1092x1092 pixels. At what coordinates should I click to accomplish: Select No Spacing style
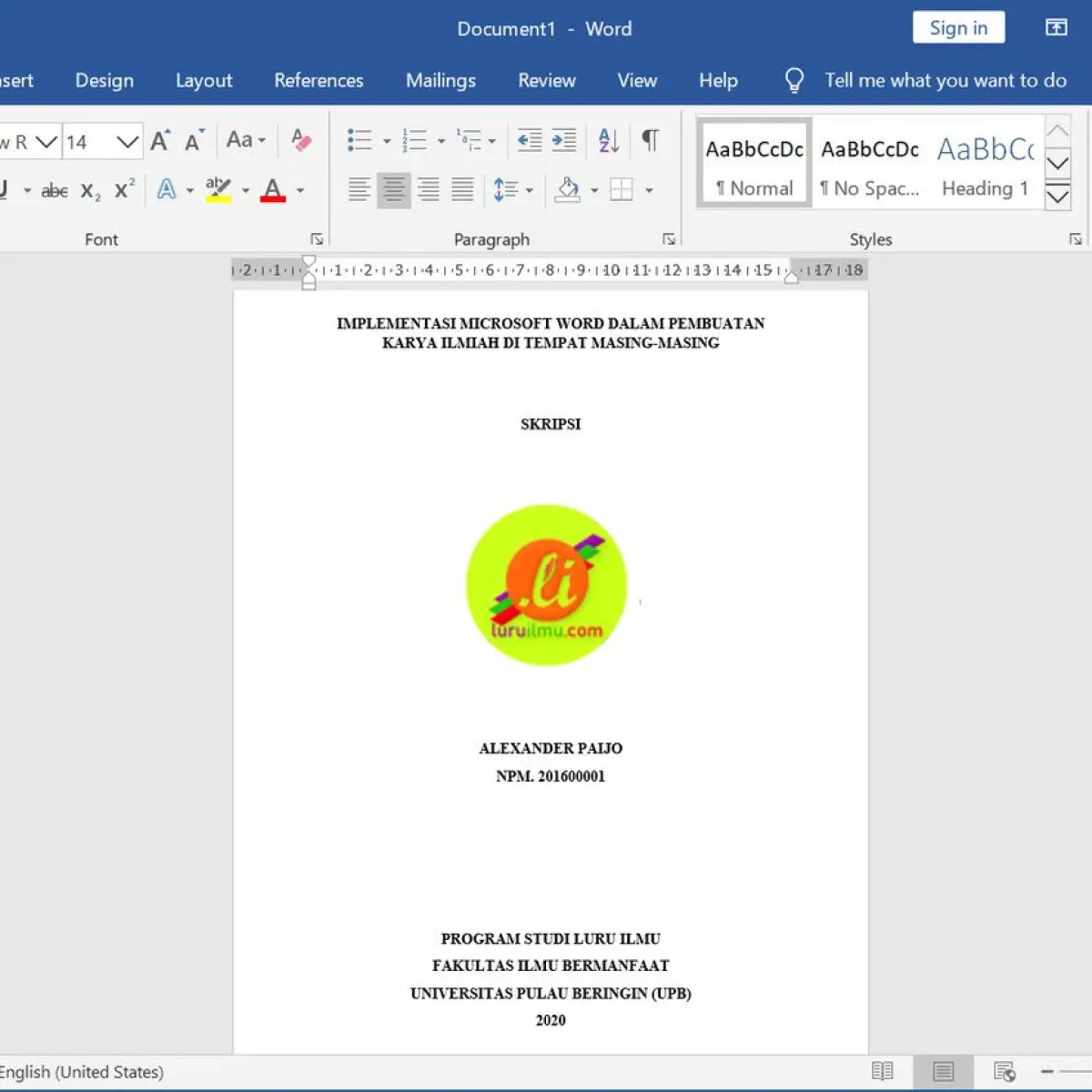870,163
